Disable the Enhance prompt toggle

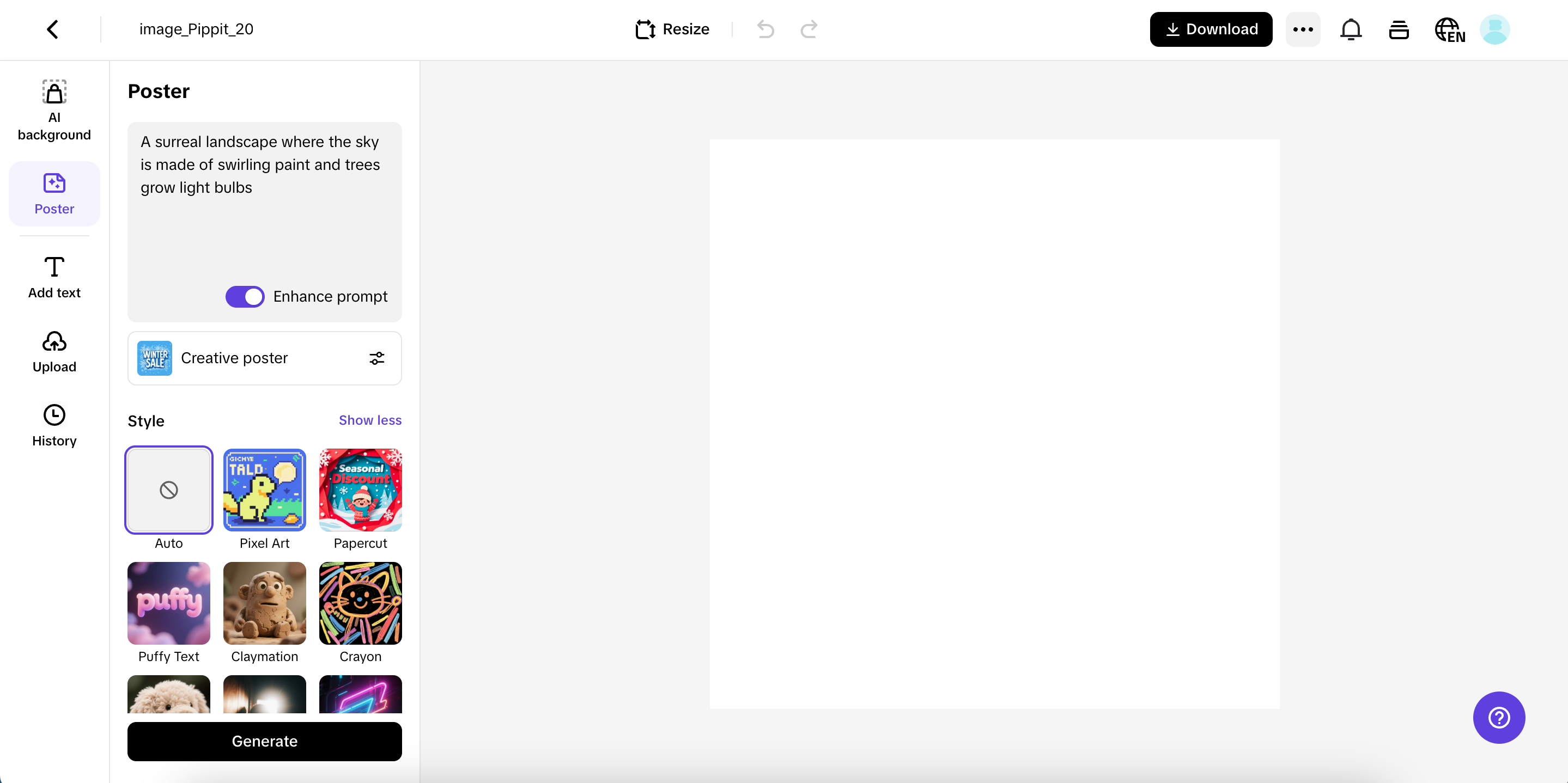(x=245, y=296)
